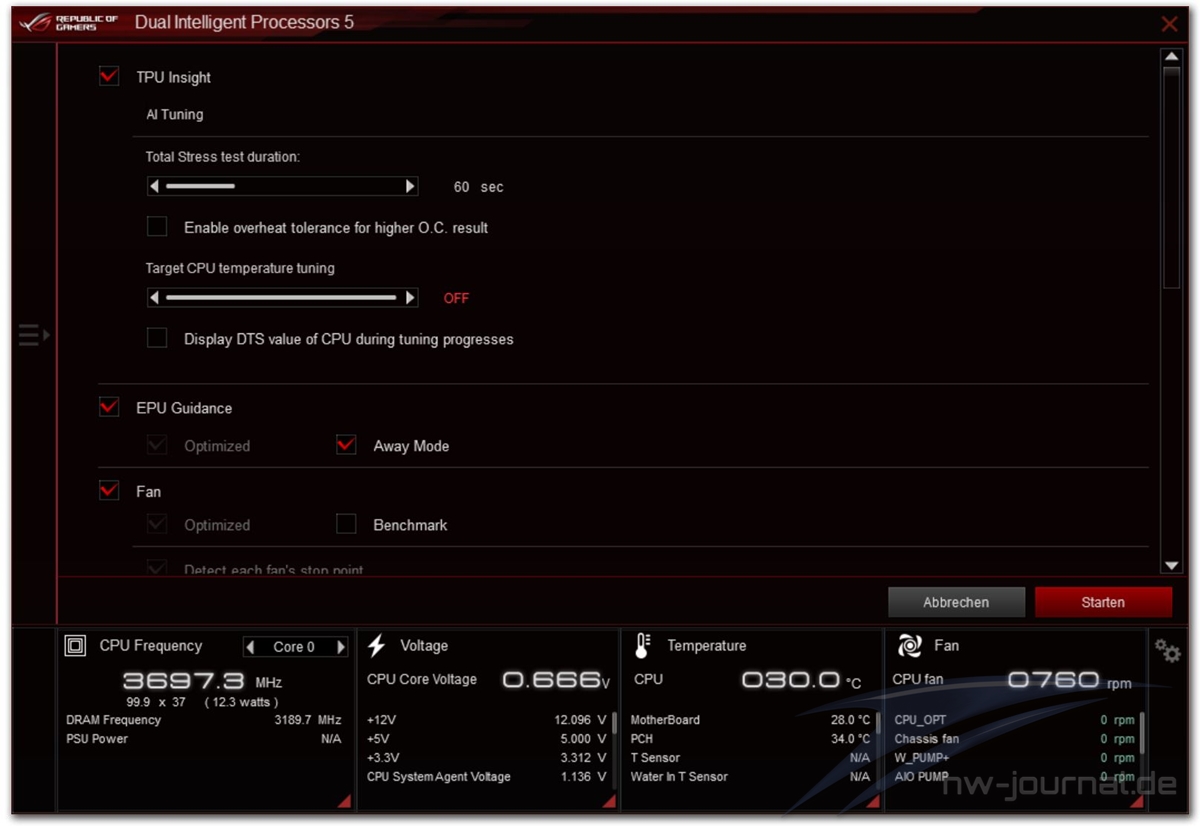This screenshot has height=826, width=1200.
Task: Click the Abbrechen button
Action: point(956,602)
